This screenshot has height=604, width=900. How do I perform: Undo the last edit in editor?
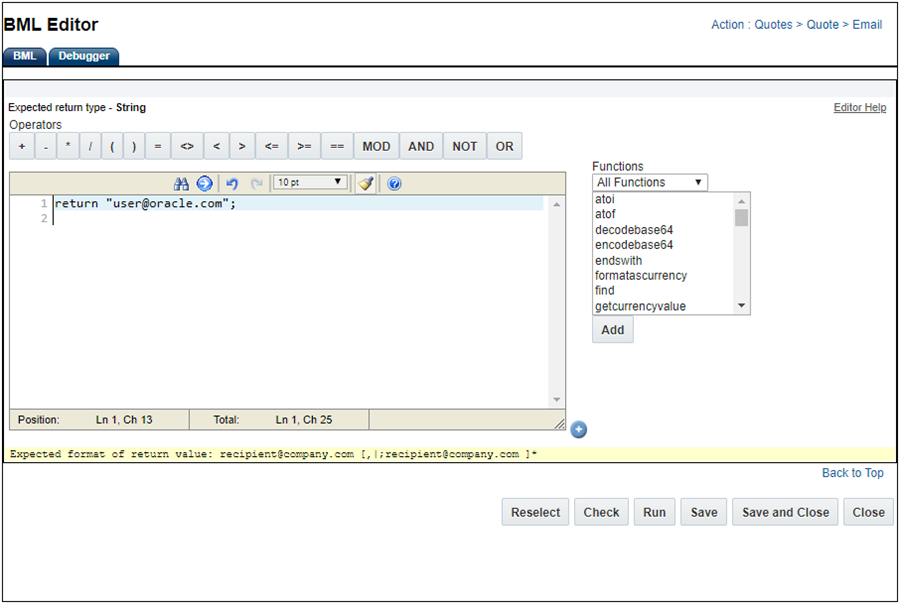232,183
